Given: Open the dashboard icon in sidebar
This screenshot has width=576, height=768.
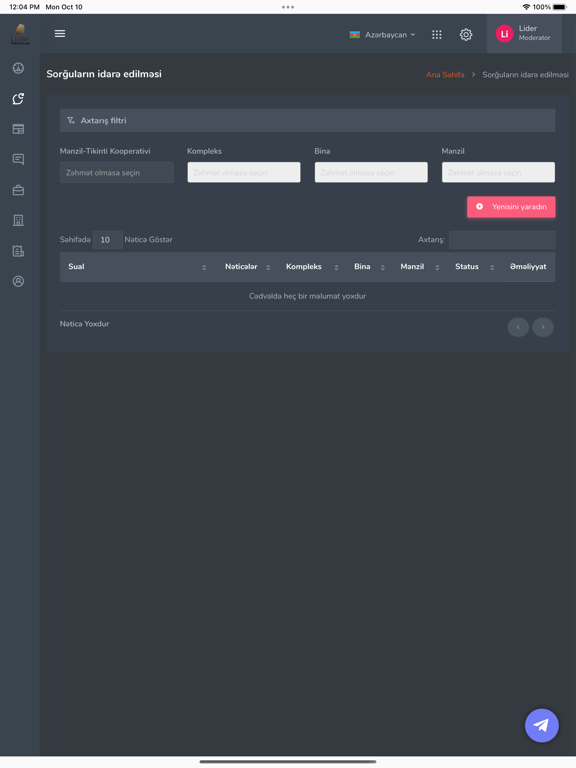Looking at the screenshot, I should (18, 68).
